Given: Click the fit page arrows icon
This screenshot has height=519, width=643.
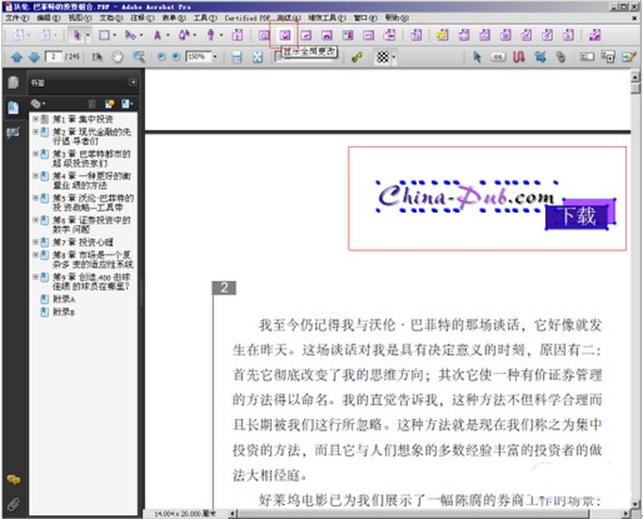Looking at the screenshot, I should point(258,57).
